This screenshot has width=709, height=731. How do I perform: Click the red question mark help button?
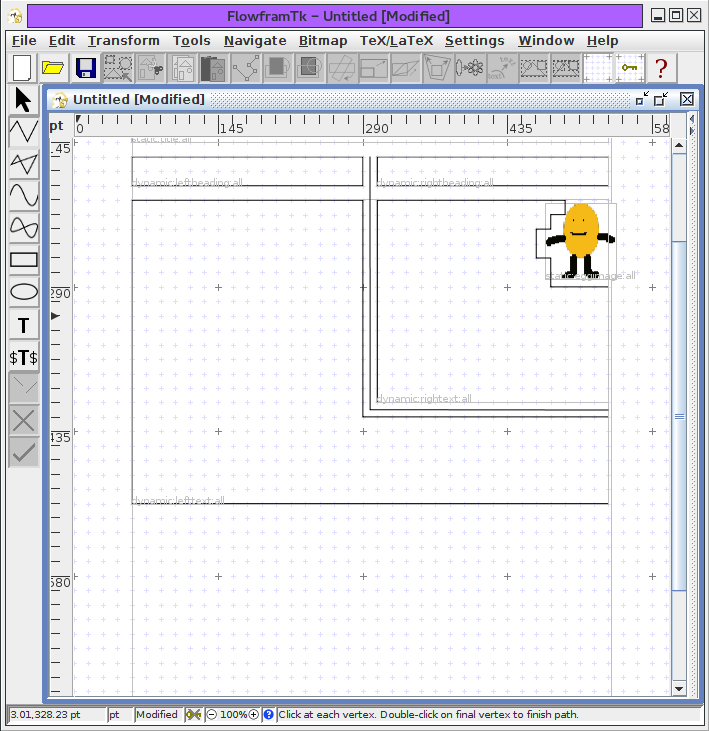[660, 68]
